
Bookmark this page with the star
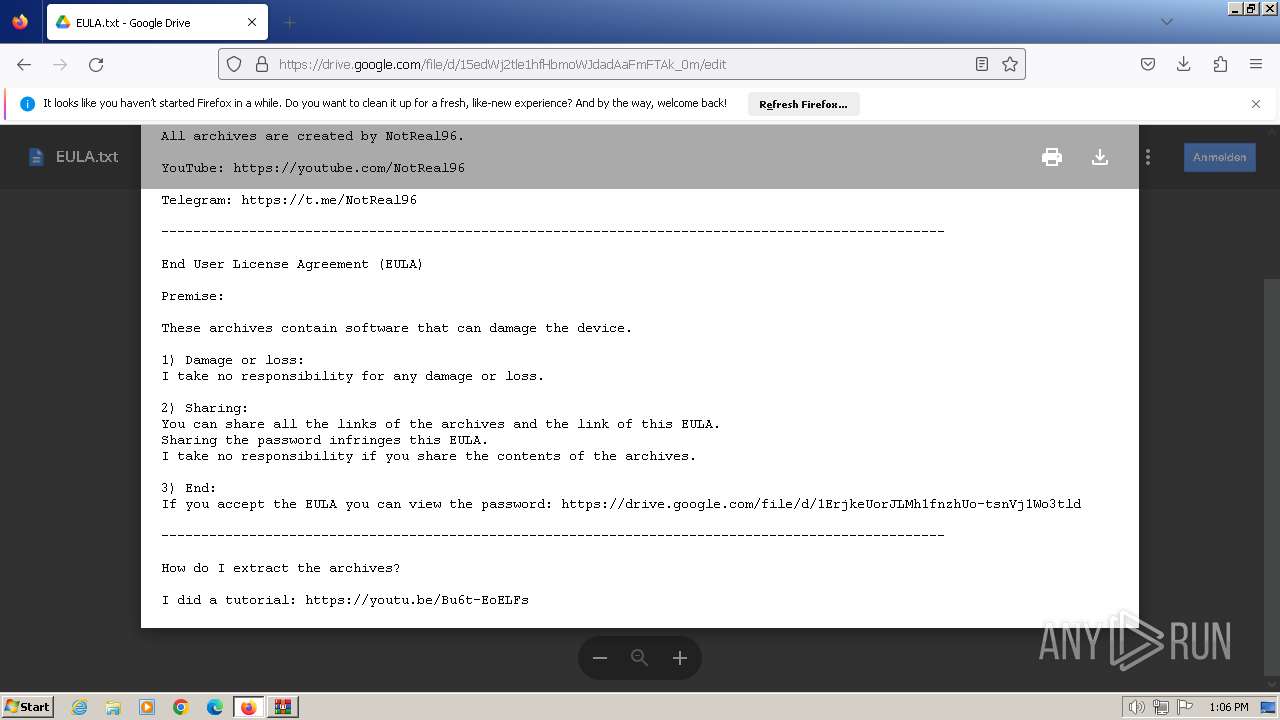tap(1010, 64)
